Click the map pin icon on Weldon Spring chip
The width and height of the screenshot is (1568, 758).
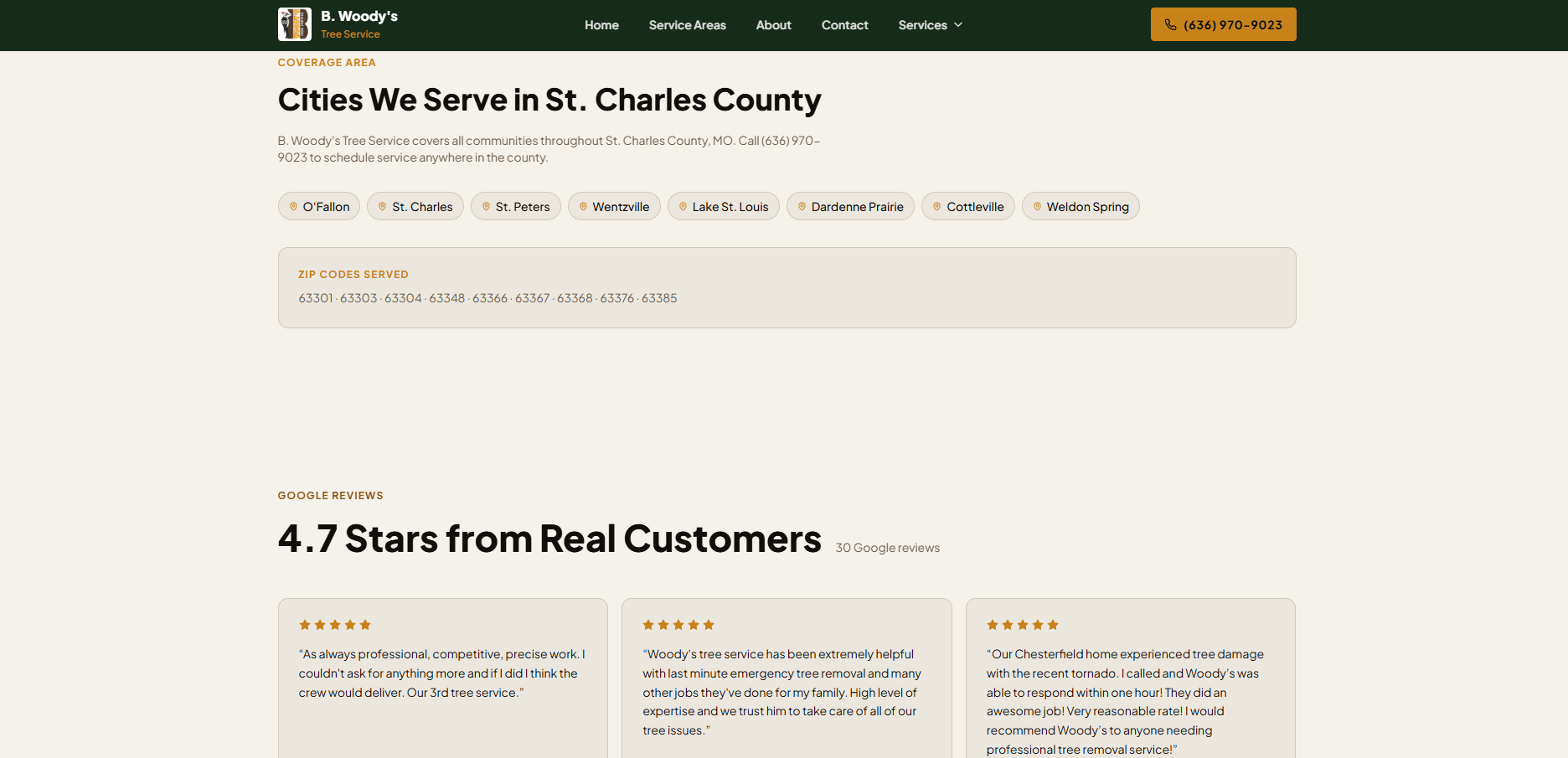1037,206
